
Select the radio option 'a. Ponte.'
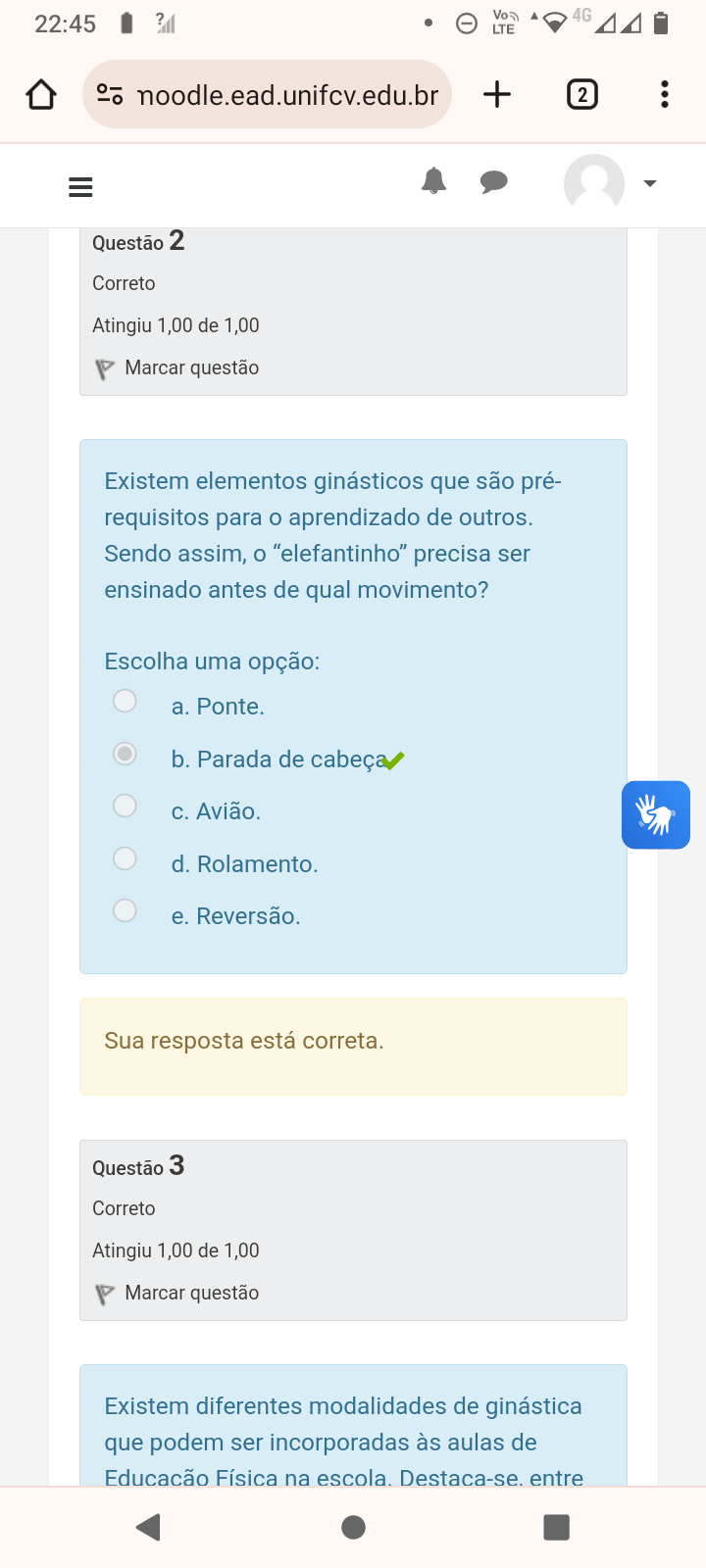[x=125, y=701]
